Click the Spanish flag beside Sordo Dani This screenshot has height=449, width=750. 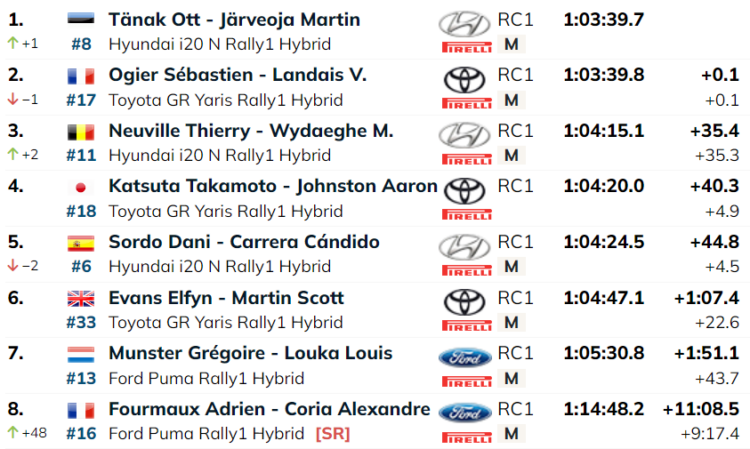pos(80,243)
